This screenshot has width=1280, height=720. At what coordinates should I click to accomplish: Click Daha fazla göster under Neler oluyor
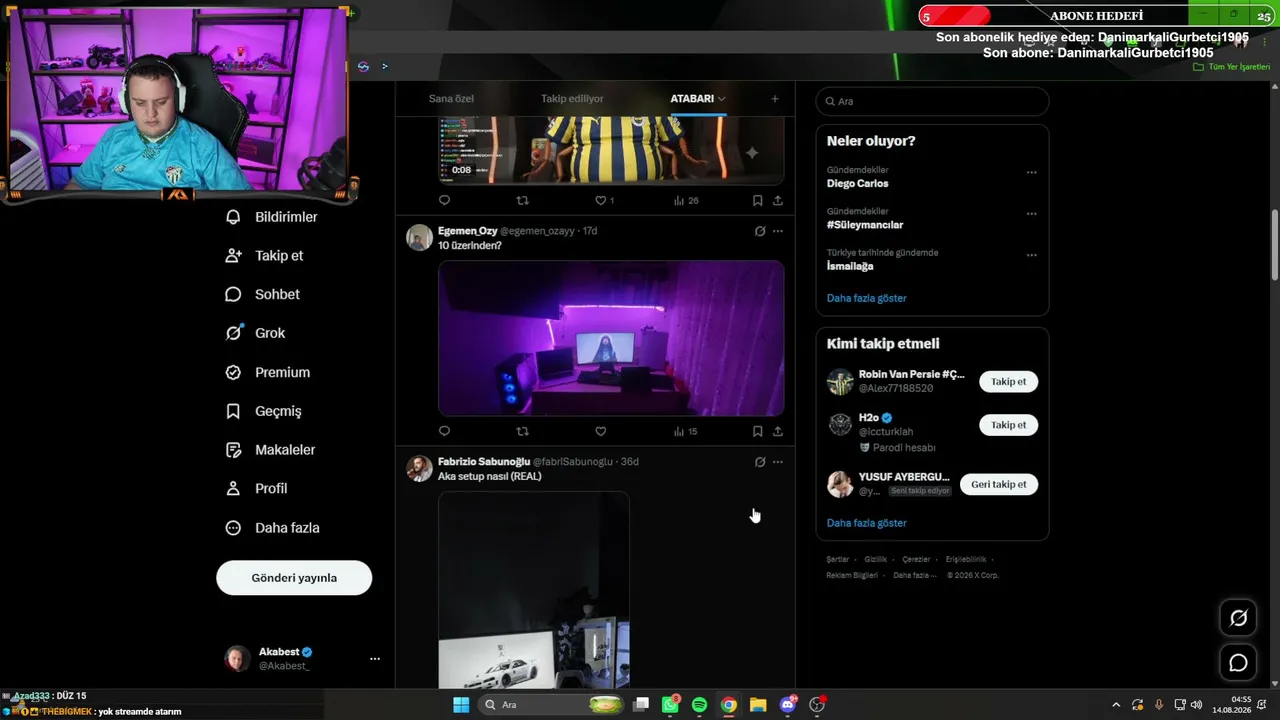coord(867,298)
